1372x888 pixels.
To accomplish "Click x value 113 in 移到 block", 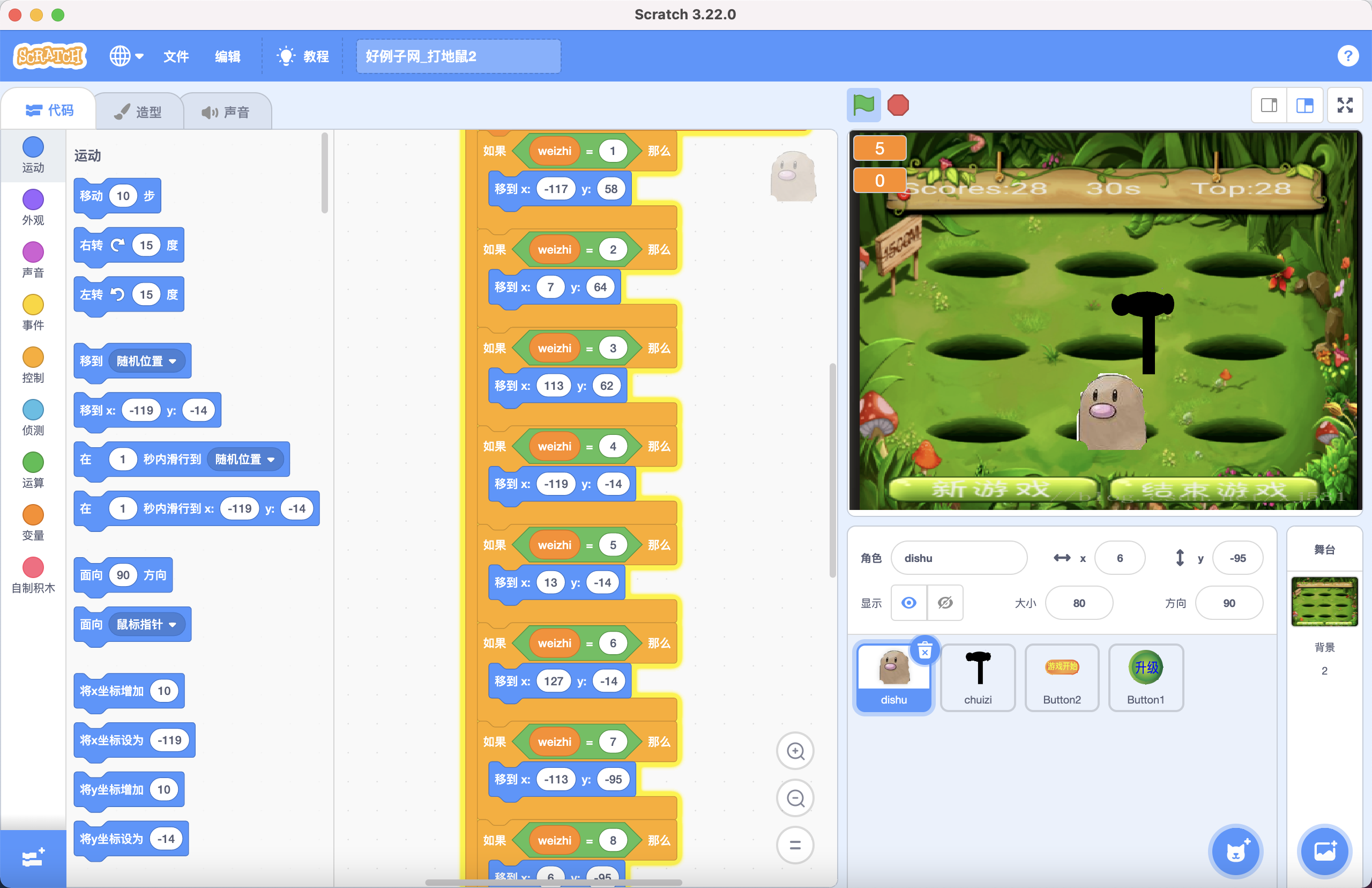I will pyautogui.click(x=554, y=385).
